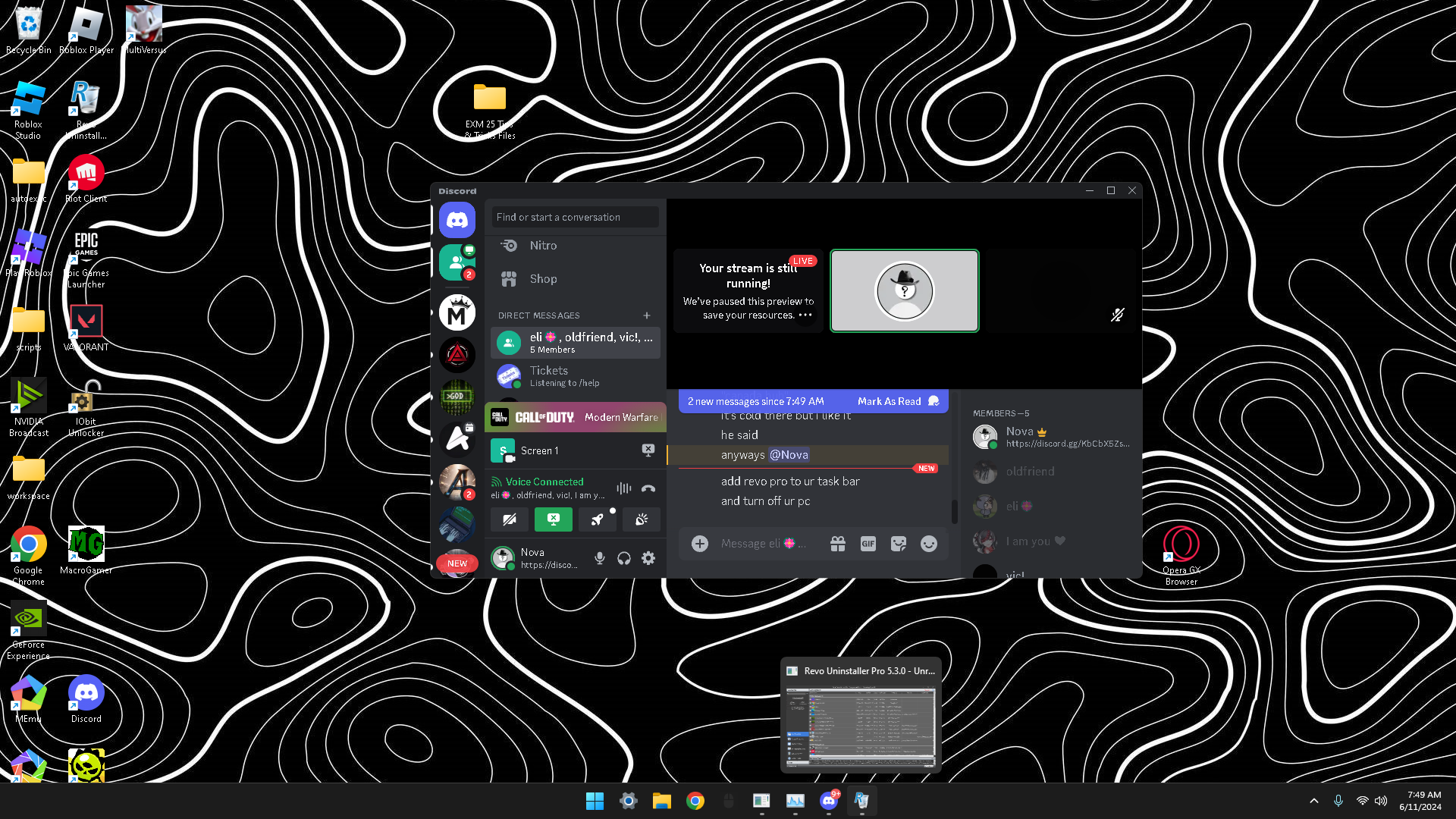Toggle headphone deafen
This screenshot has width=1456, height=819.
[624, 558]
